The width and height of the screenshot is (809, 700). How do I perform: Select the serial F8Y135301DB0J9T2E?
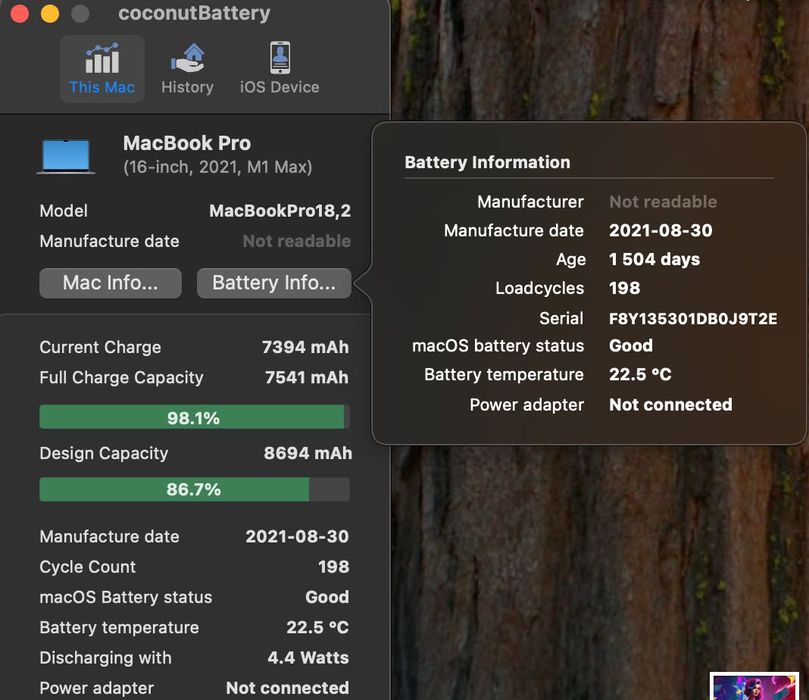(693, 319)
